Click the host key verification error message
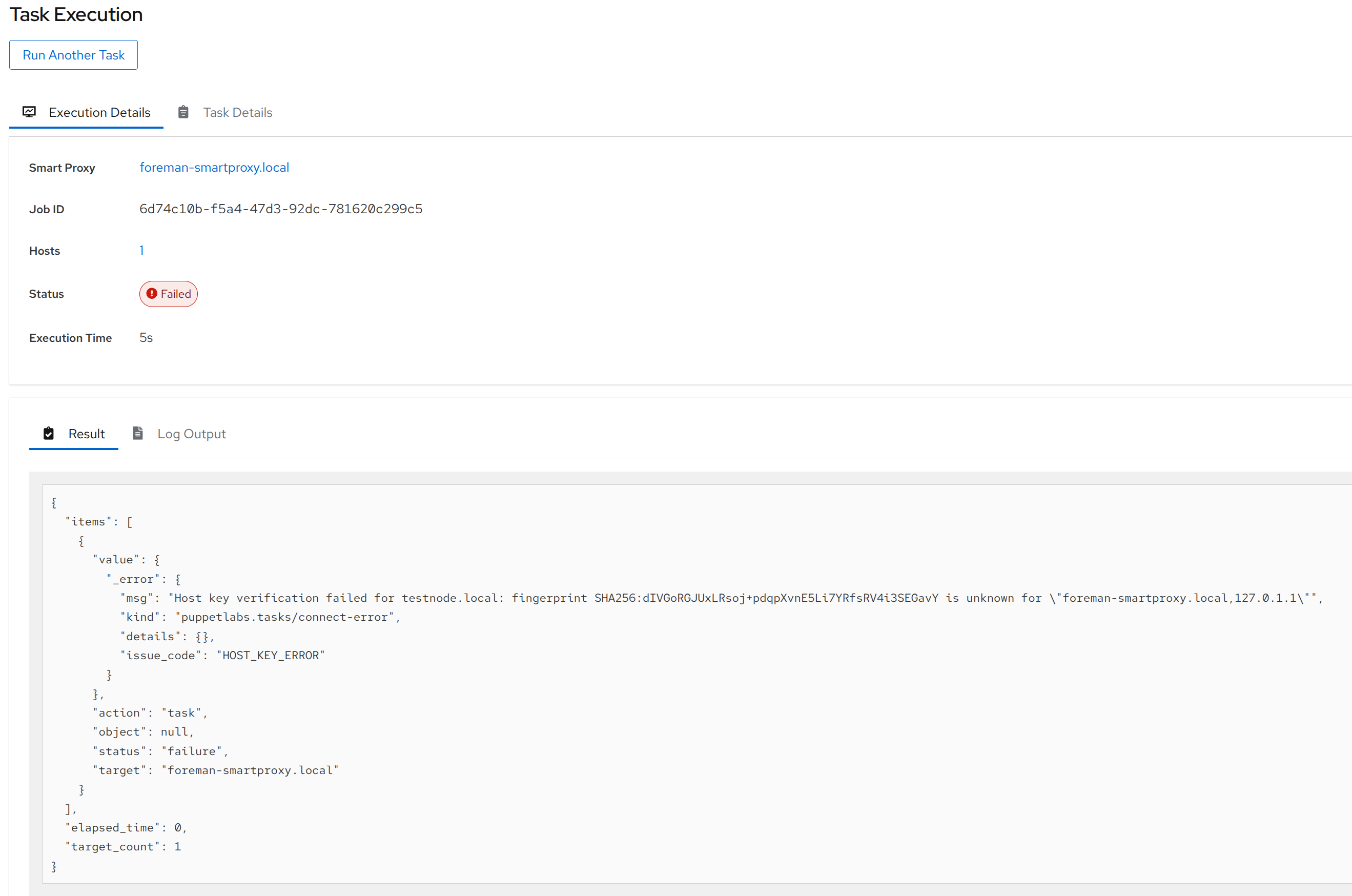 point(628,598)
